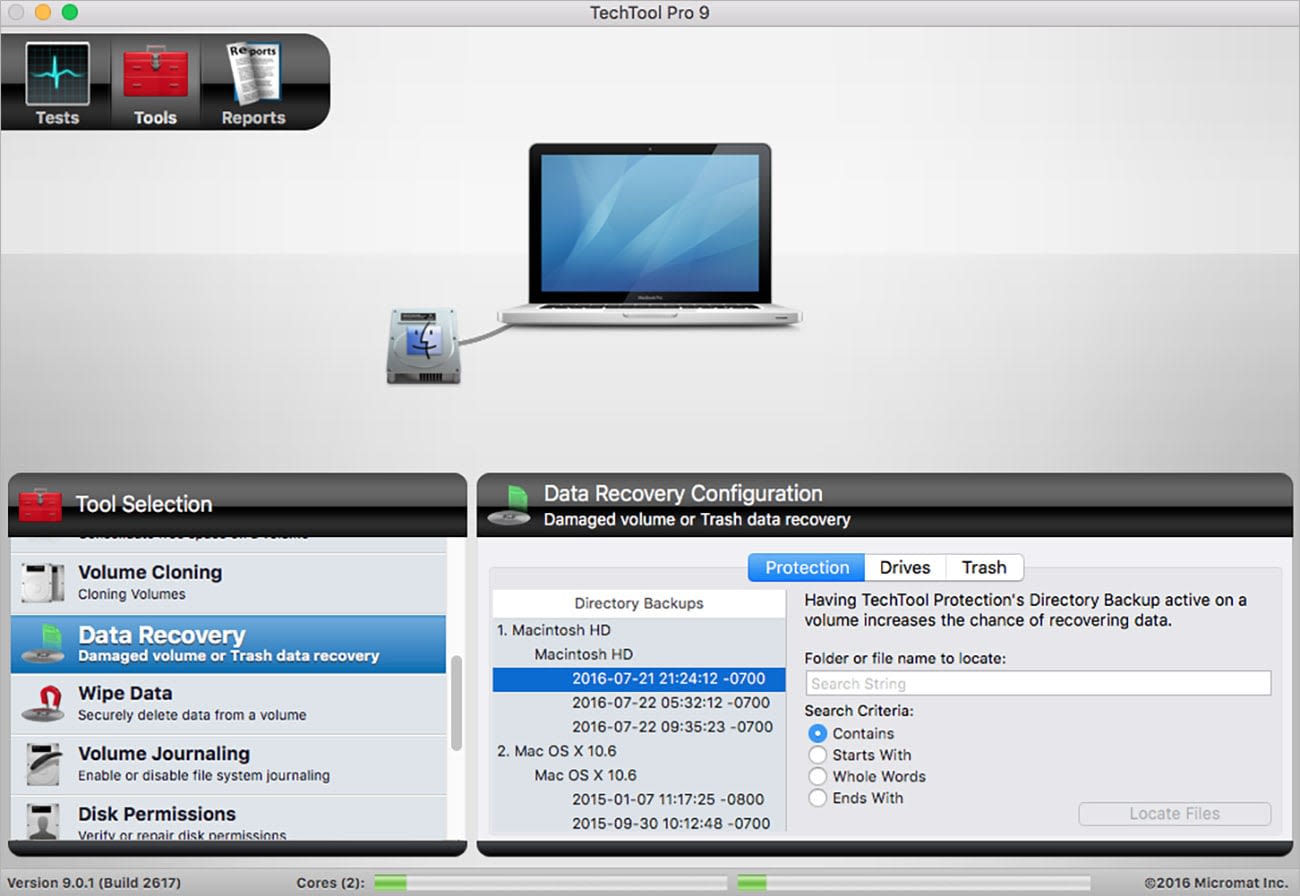Zoom the window with green button
Screen dimensions: 1300x896
[69, 13]
